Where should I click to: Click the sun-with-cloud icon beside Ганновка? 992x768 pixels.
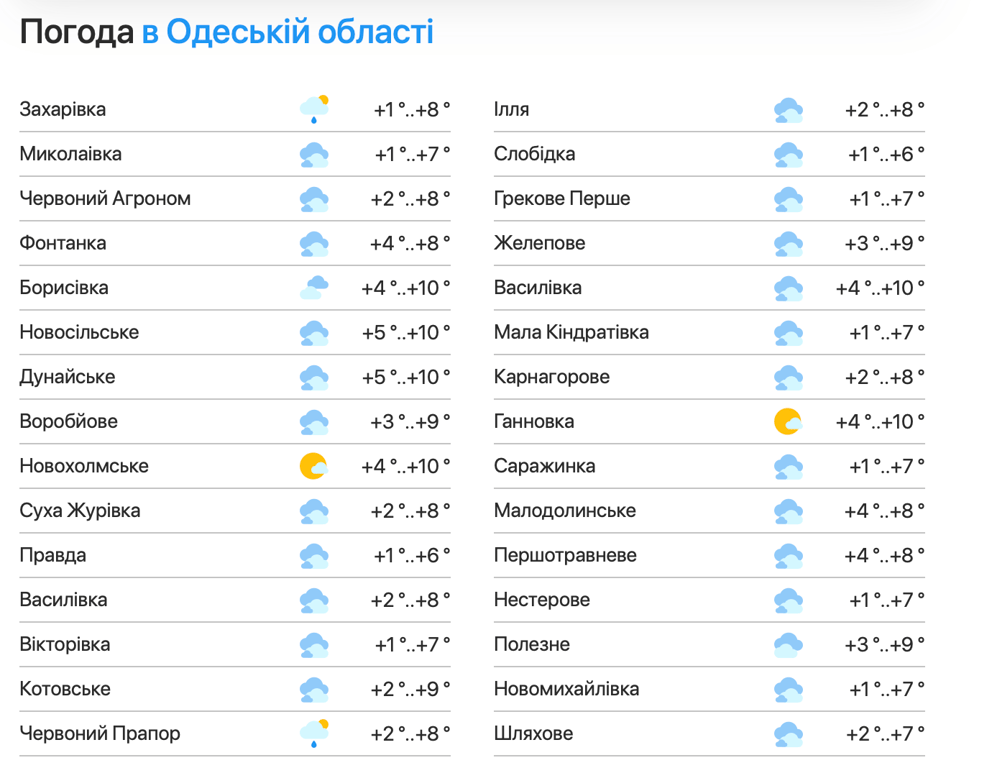pos(788,421)
